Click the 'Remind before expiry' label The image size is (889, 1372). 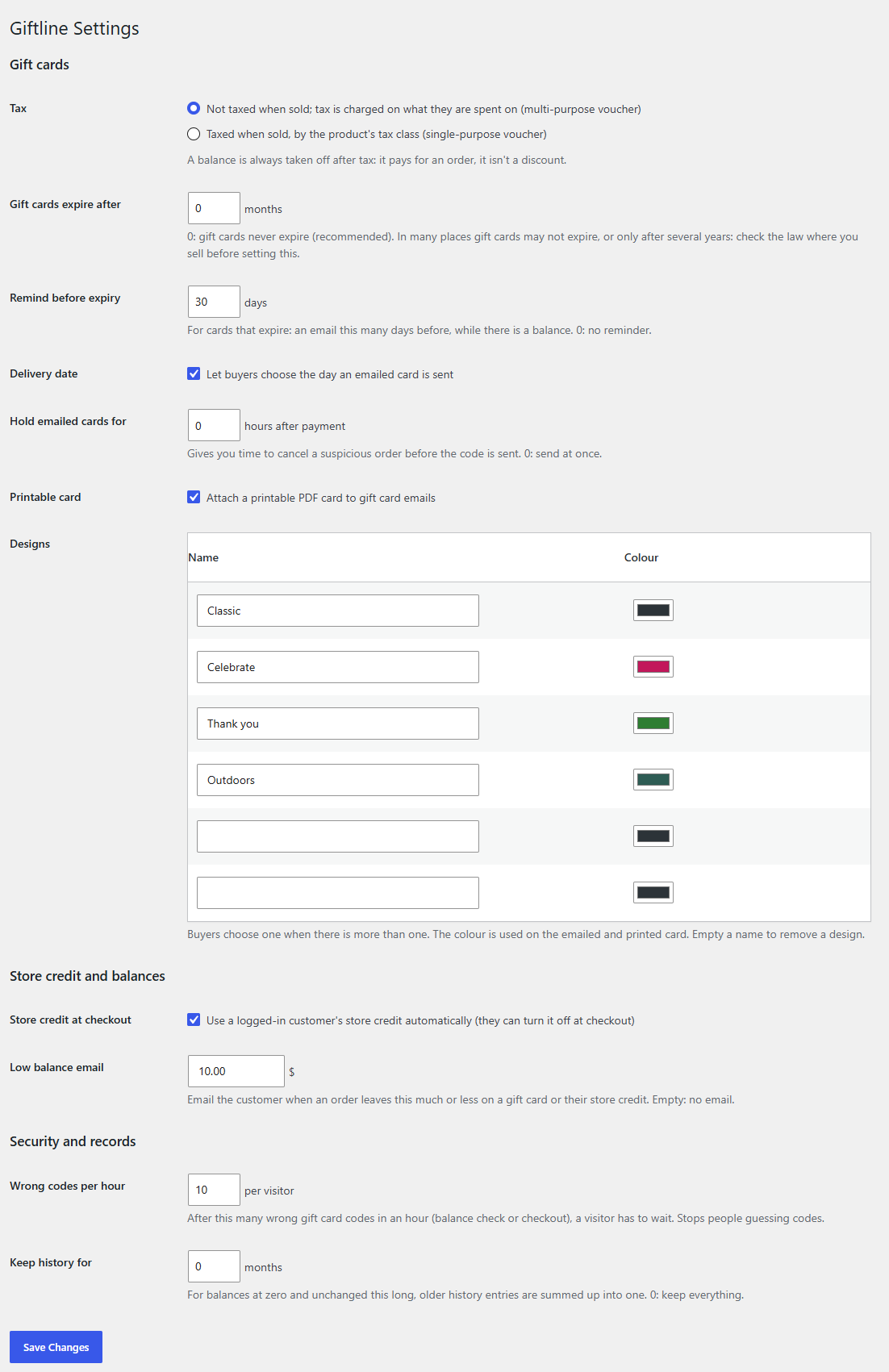pos(65,298)
